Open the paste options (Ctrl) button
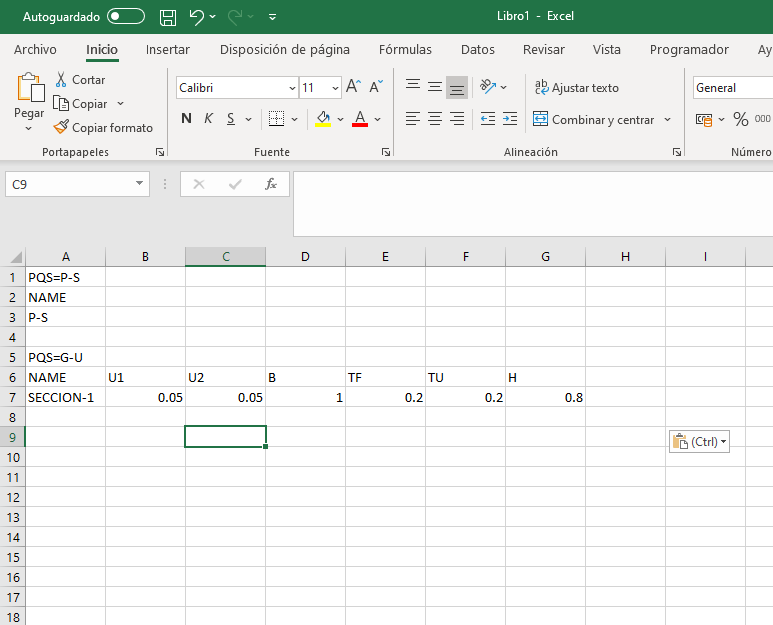 (x=699, y=442)
